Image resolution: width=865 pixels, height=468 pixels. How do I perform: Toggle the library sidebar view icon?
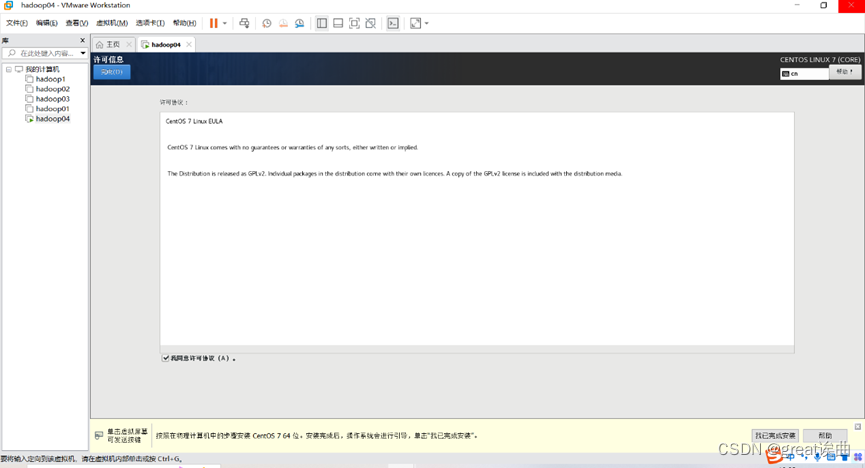click(x=322, y=23)
